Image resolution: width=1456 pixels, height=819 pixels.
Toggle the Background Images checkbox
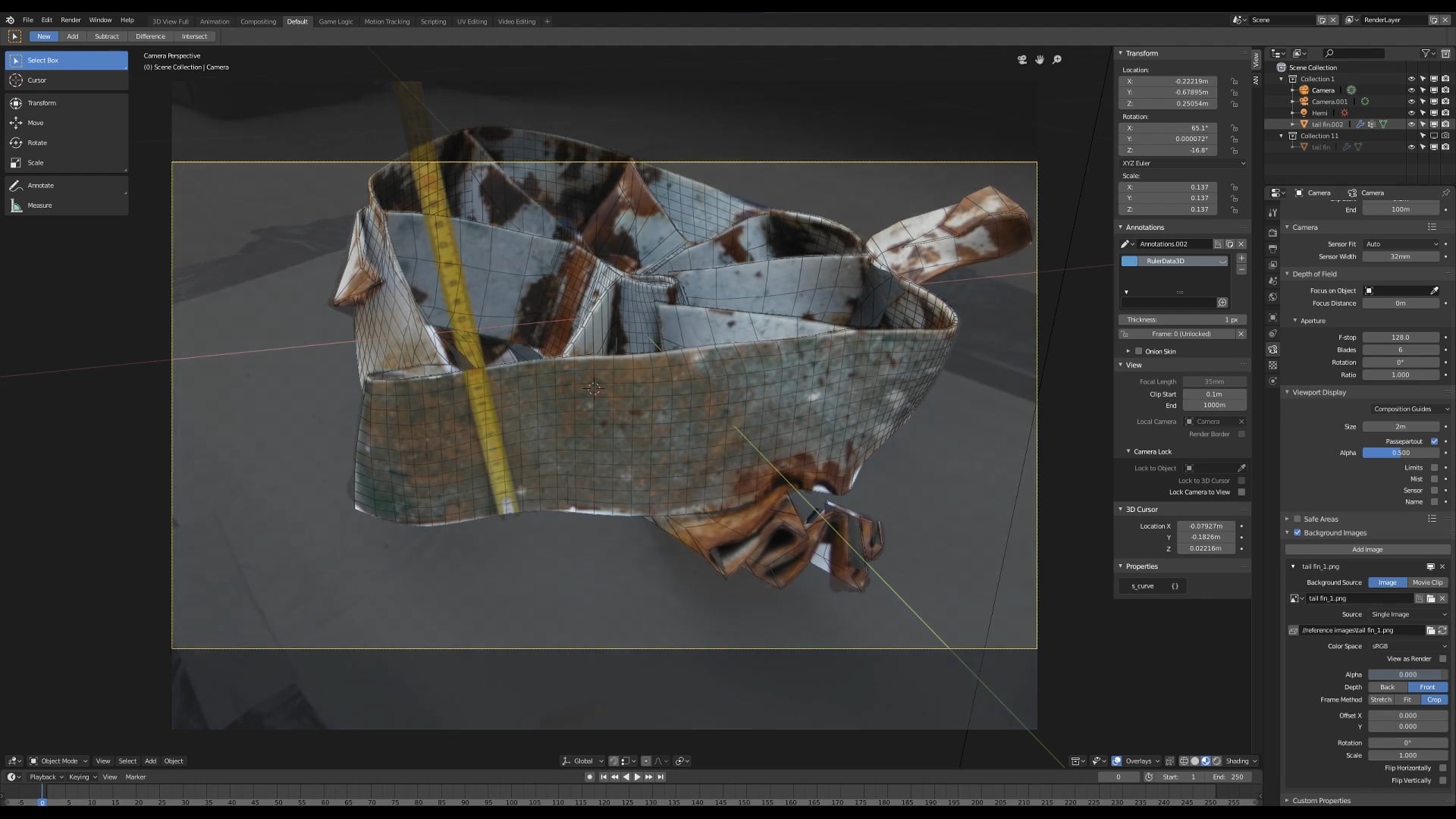(x=1297, y=533)
